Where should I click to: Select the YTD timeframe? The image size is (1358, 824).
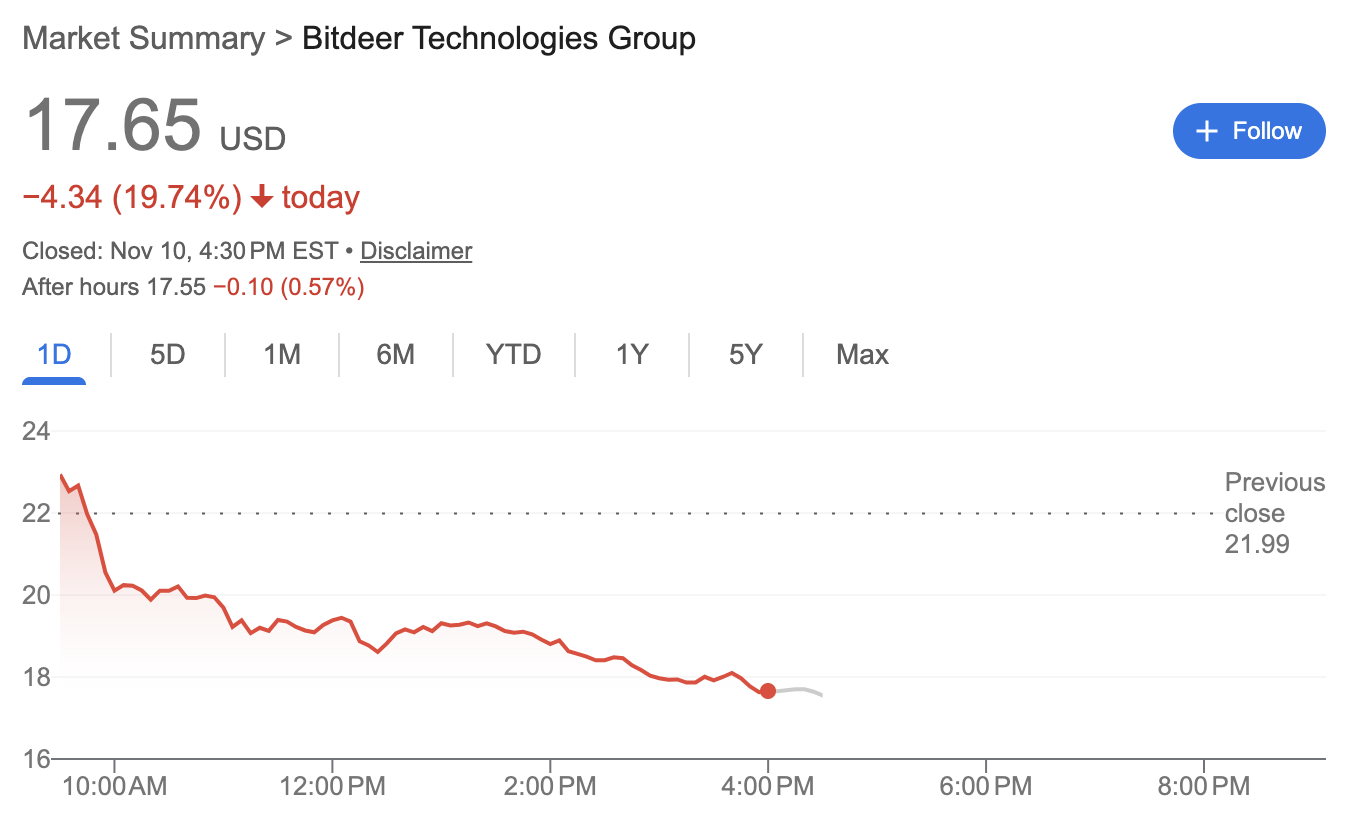513,354
